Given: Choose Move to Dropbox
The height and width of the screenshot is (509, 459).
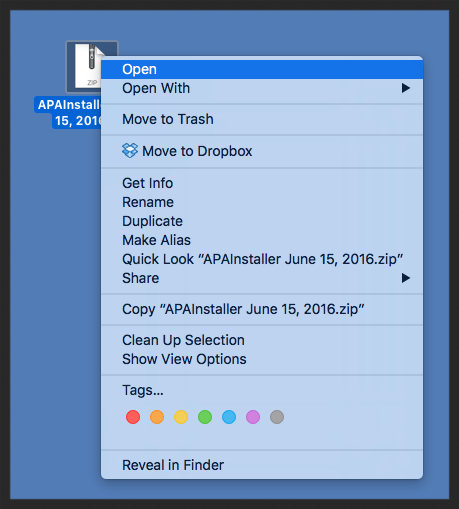Looking at the screenshot, I should click(x=262, y=151).
